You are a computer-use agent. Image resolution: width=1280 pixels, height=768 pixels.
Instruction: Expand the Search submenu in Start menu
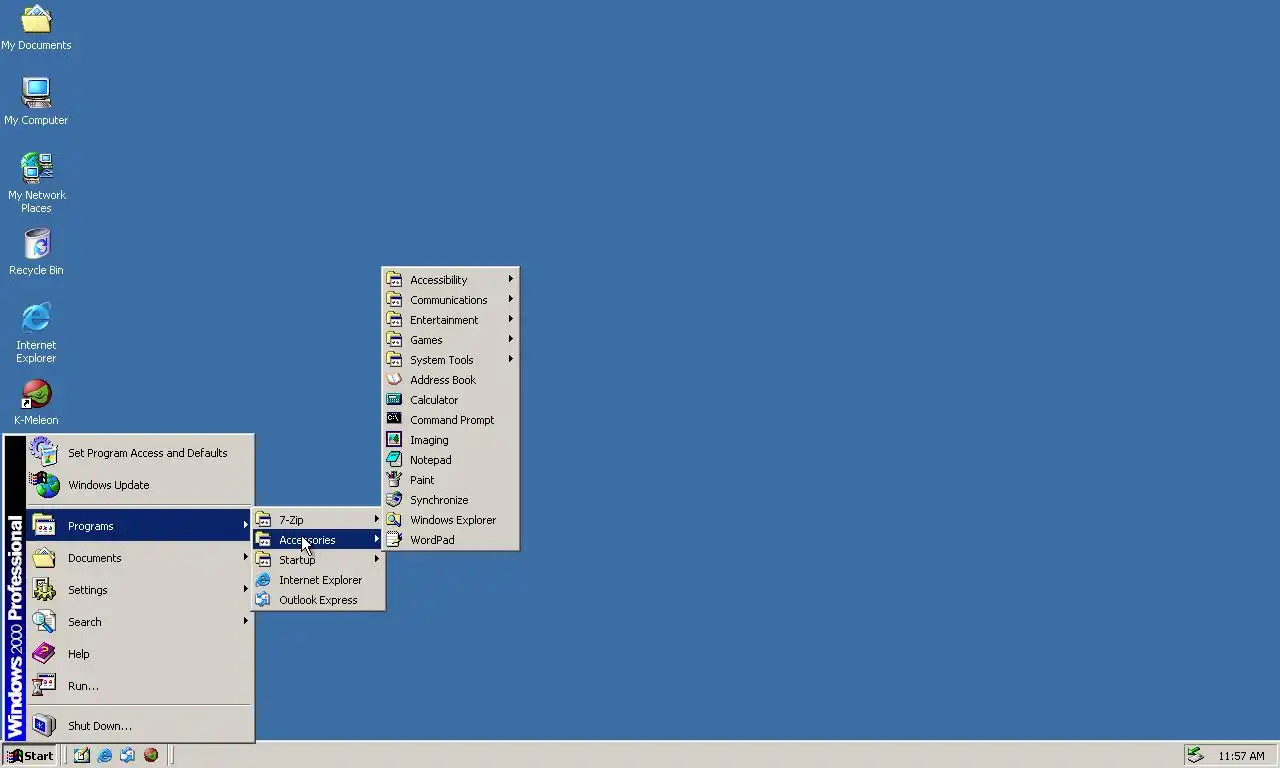(140, 622)
